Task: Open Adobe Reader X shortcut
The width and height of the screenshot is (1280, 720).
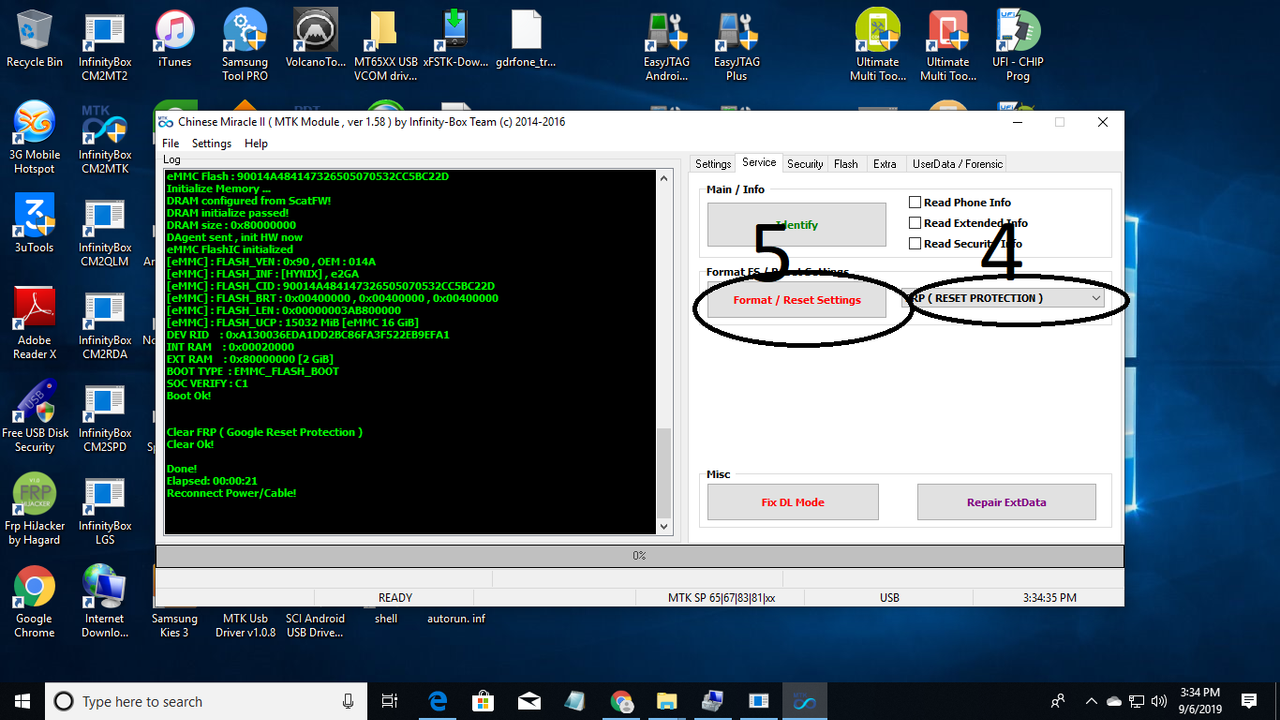Action: point(35,323)
